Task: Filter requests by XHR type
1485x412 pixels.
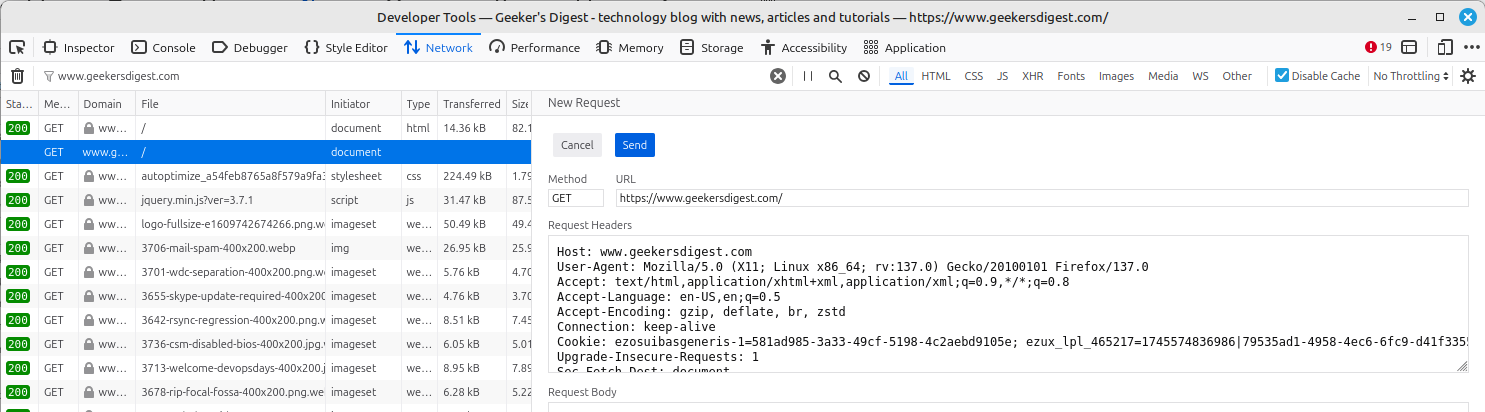Action: 1032,76
